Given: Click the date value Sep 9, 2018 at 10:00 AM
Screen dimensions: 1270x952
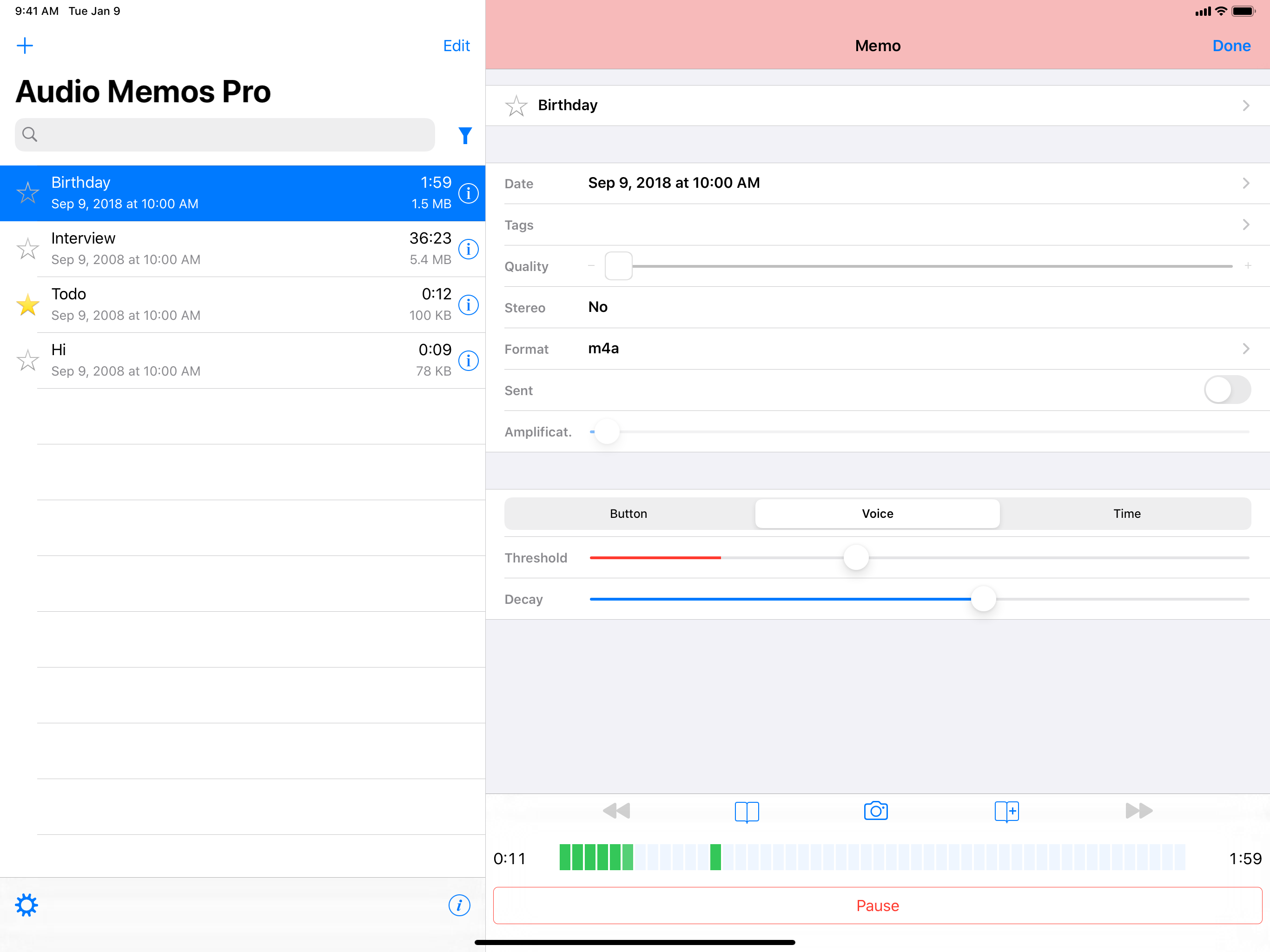Looking at the screenshot, I should (x=674, y=183).
